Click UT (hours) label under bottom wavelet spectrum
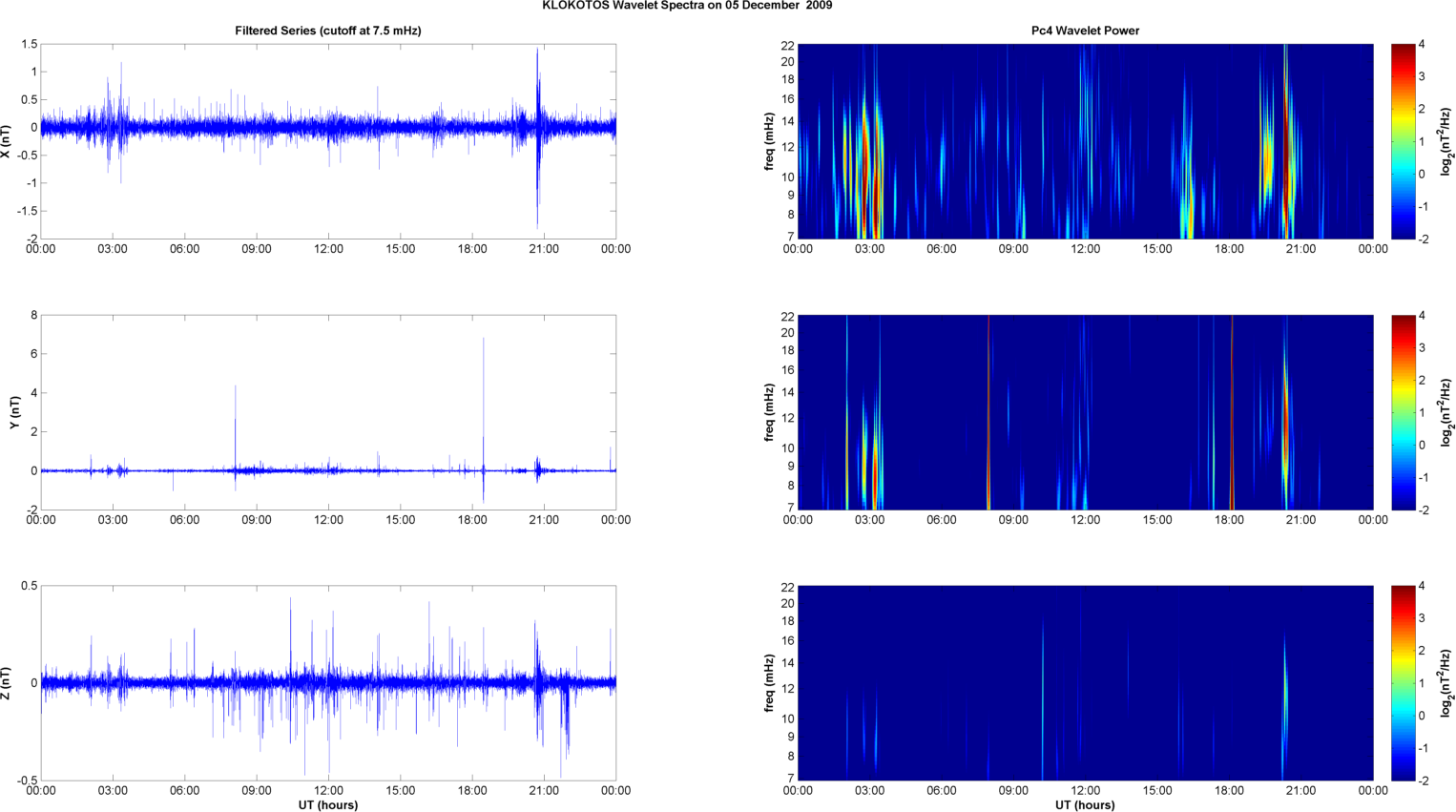 point(1085,804)
